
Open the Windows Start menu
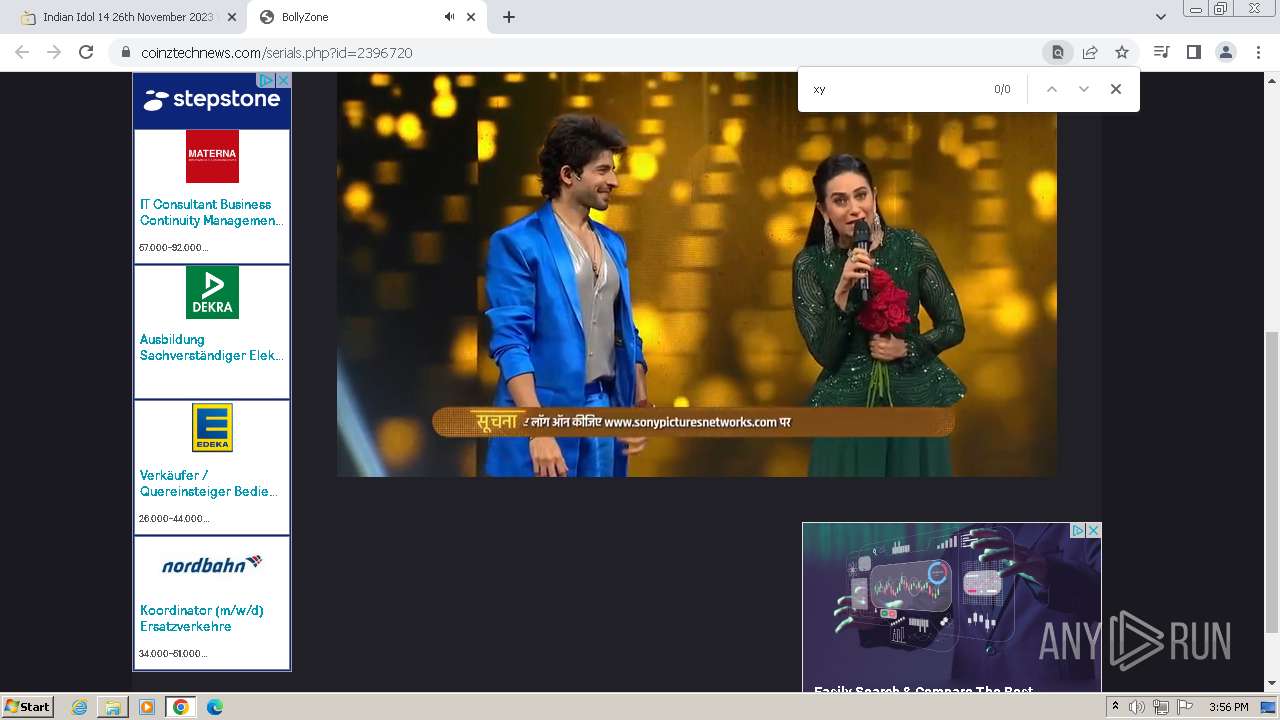(x=28, y=707)
